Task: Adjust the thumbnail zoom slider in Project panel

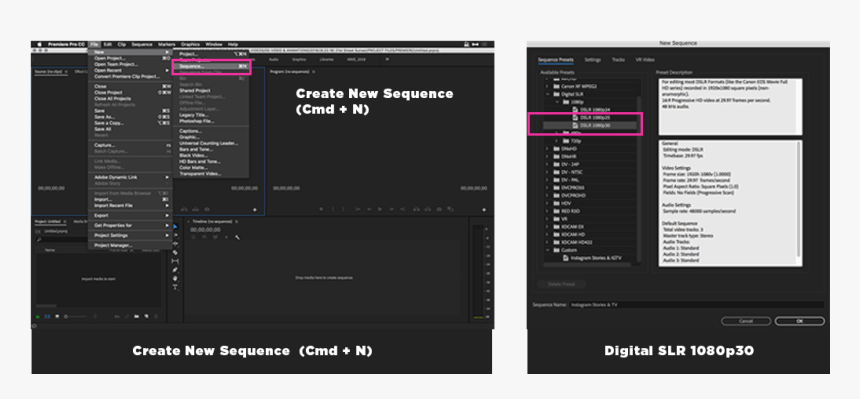Action: coord(76,316)
